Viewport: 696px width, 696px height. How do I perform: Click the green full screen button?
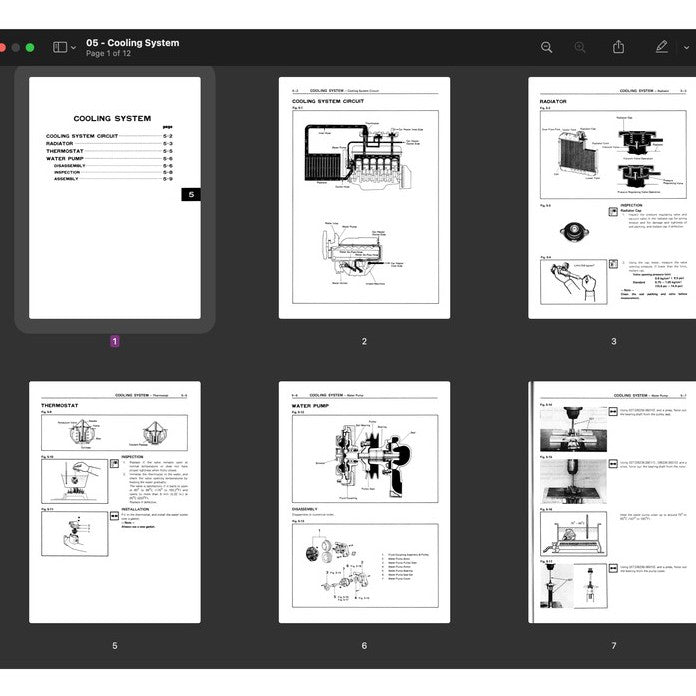[x=30, y=47]
